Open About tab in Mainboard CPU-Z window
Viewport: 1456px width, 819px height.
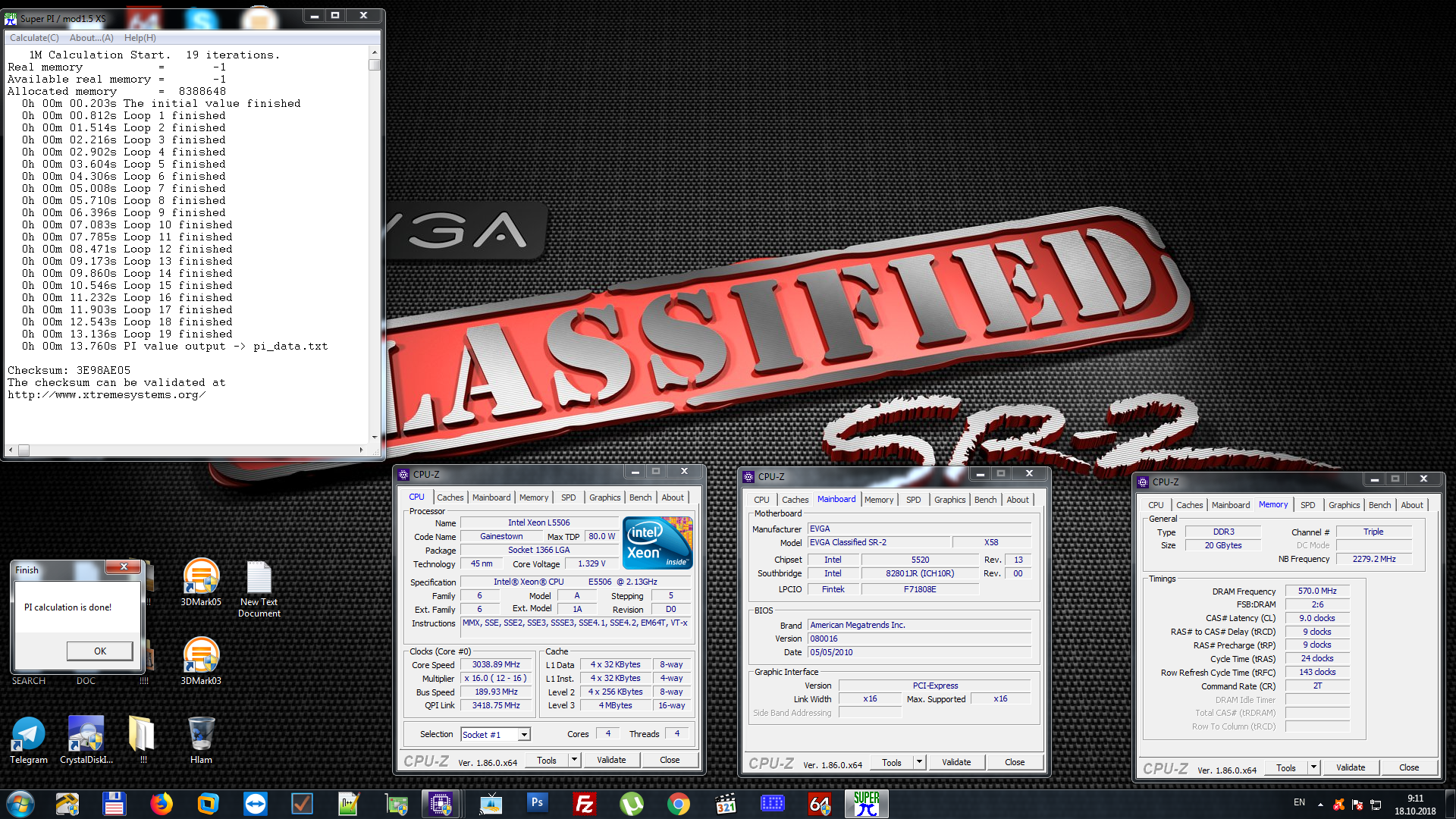tap(1018, 500)
